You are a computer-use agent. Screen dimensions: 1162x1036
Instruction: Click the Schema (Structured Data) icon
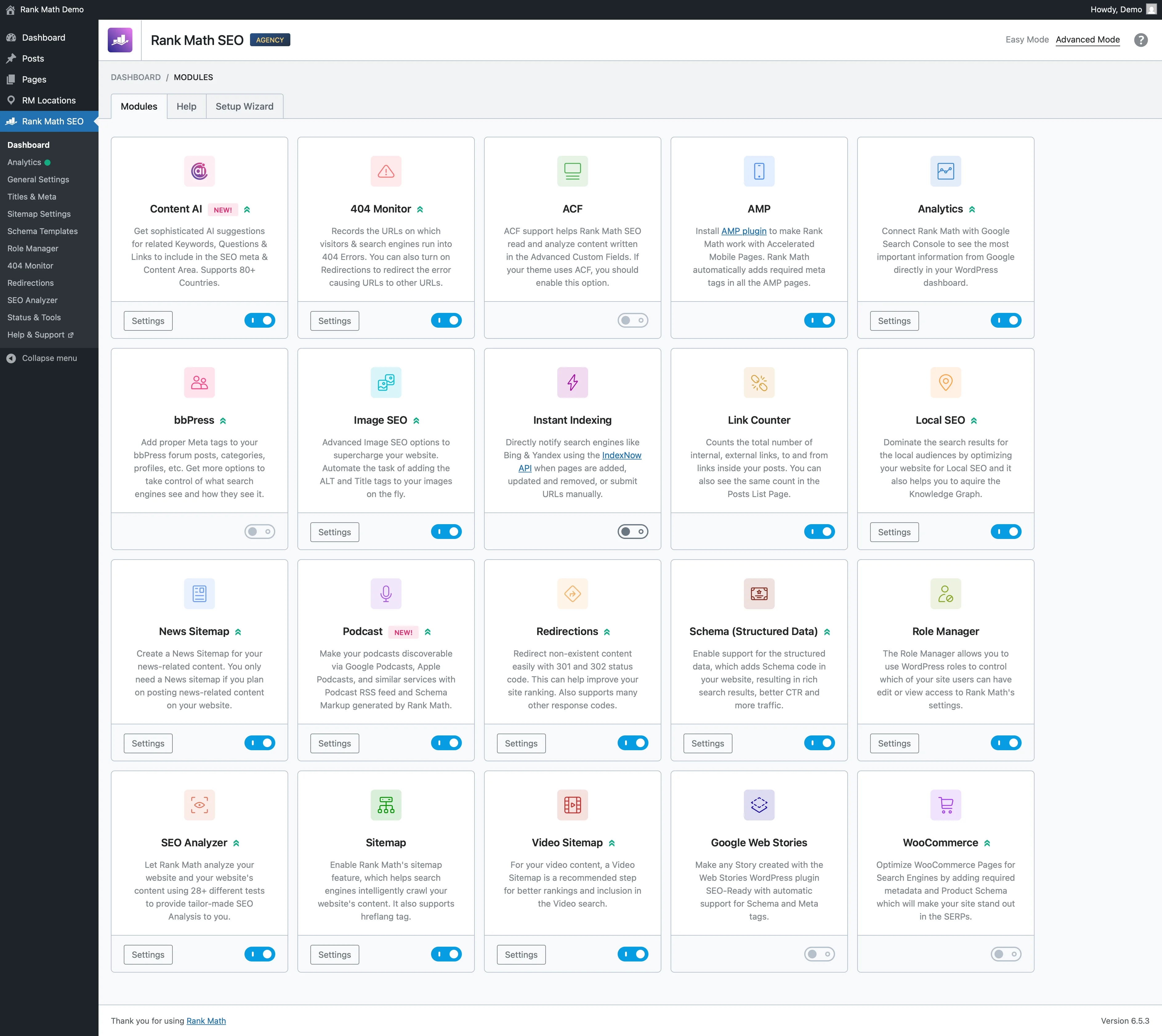tap(759, 593)
